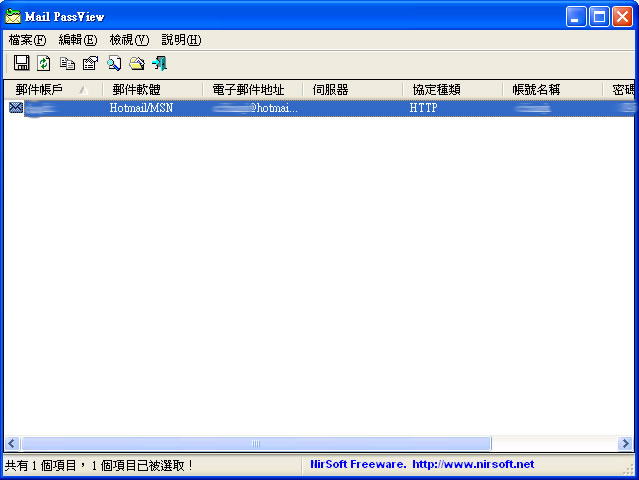The height and width of the screenshot is (480, 639).
Task: Click the Find magnifier toolbar icon
Action: point(114,64)
